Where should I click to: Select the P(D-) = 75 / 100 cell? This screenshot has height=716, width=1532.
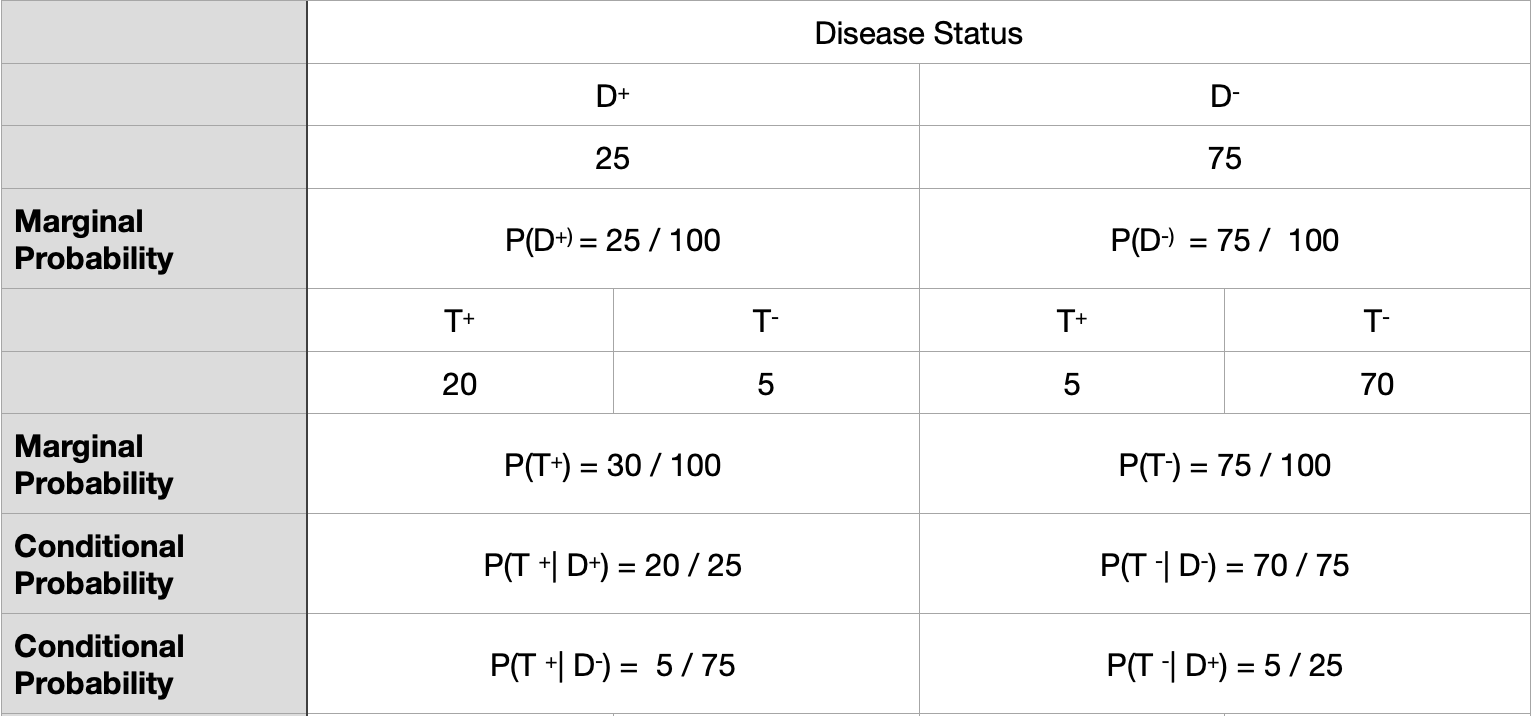click(1224, 240)
